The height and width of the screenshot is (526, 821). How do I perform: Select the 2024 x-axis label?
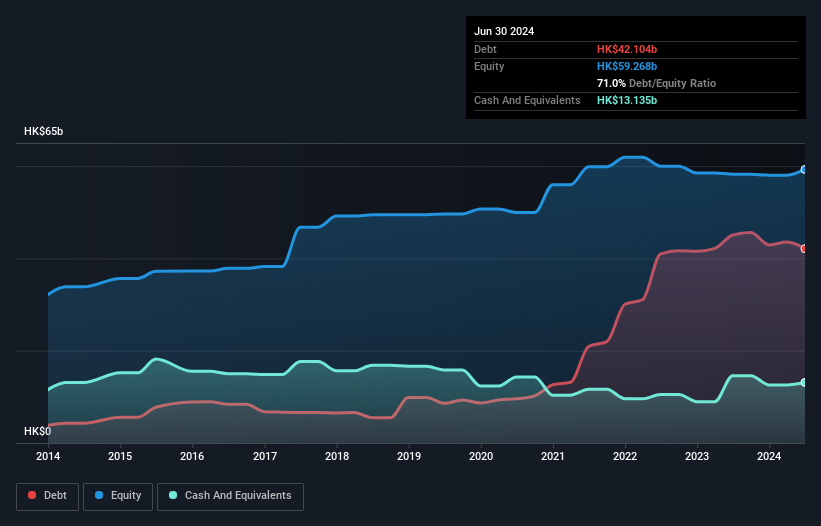click(x=770, y=457)
